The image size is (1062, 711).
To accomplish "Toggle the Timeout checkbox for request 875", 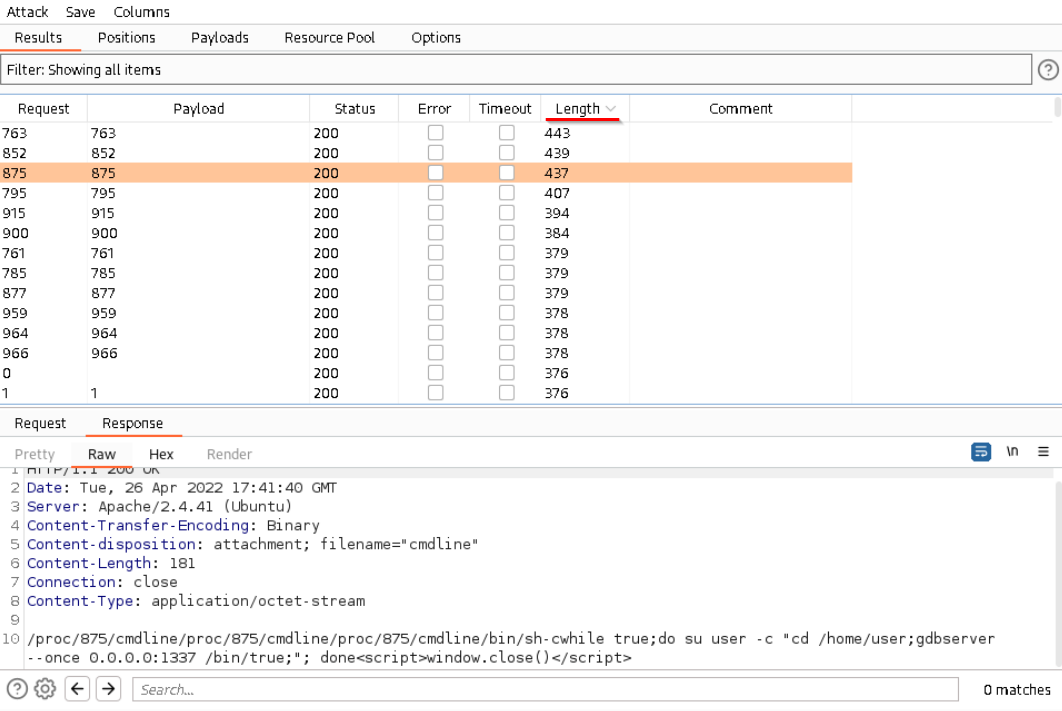I will (507, 173).
